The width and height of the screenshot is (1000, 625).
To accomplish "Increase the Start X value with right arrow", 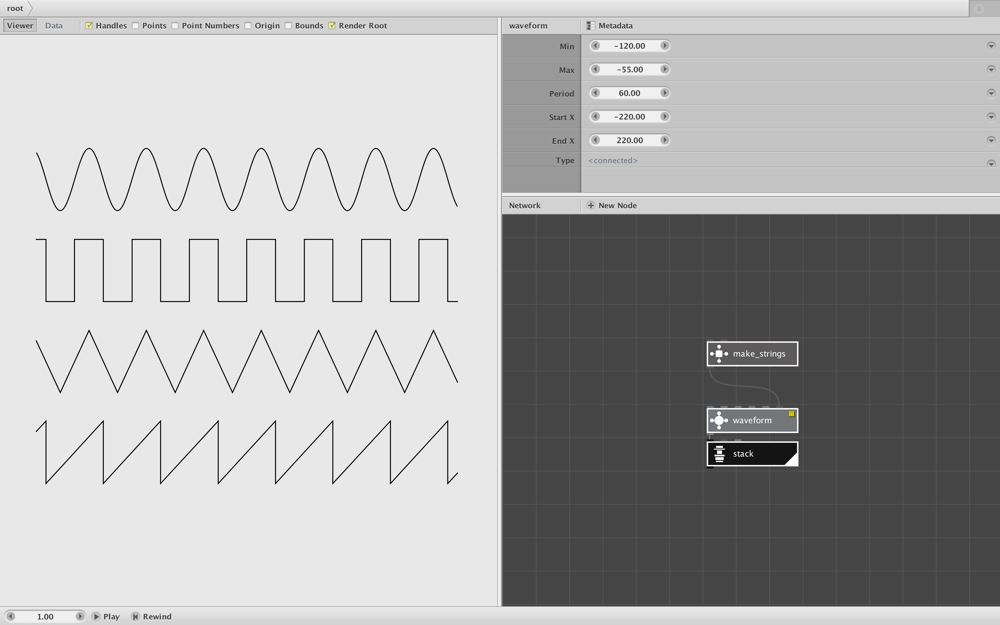I will point(665,117).
